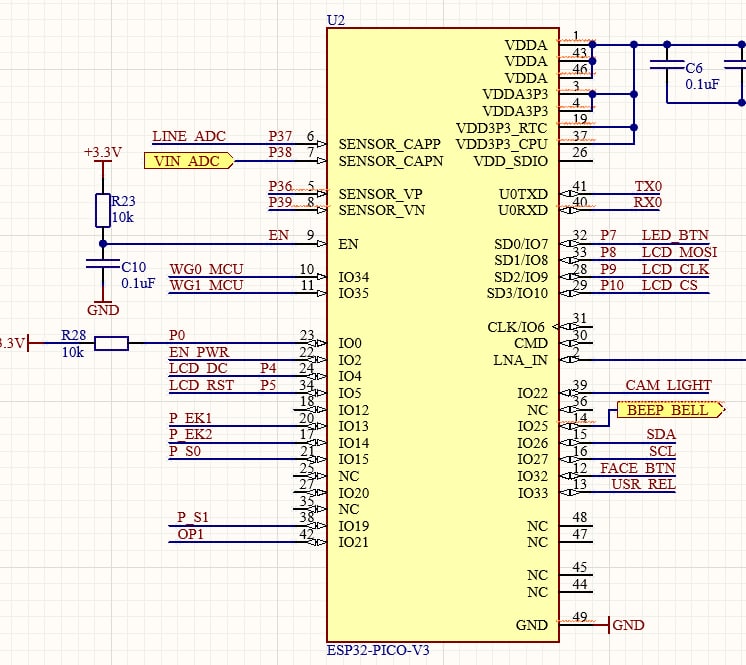Click resistor R28 symbol
The height and width of the screenshot is (665, 746).
tap(111, 343)
